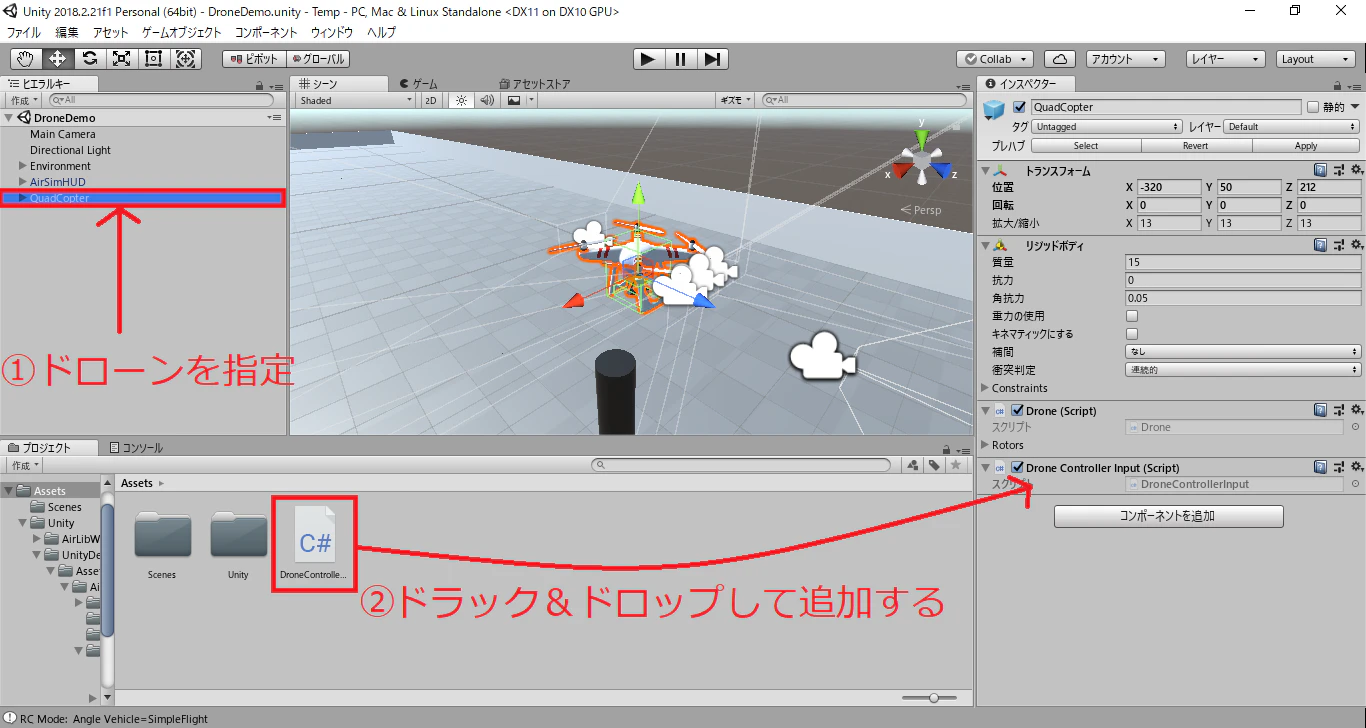Enable the 静的 (Static) checkbox
1366x728 pixels.
(1312, 107)
